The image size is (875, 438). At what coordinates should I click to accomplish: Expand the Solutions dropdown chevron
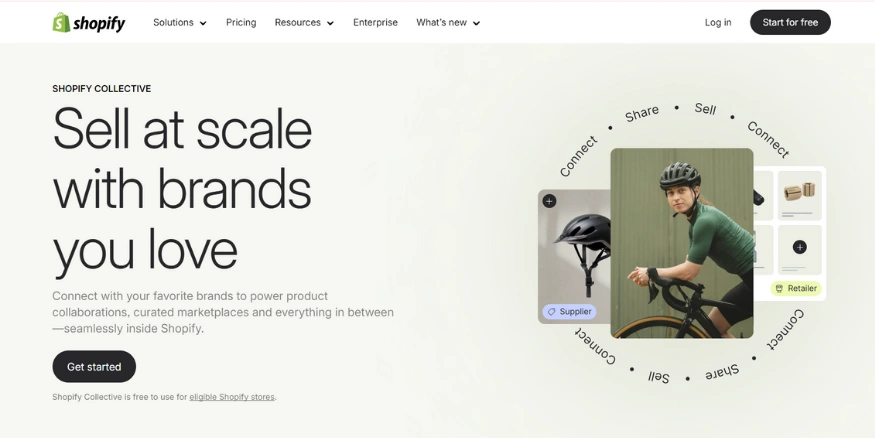pyautogui.click(x=203, y=23)
